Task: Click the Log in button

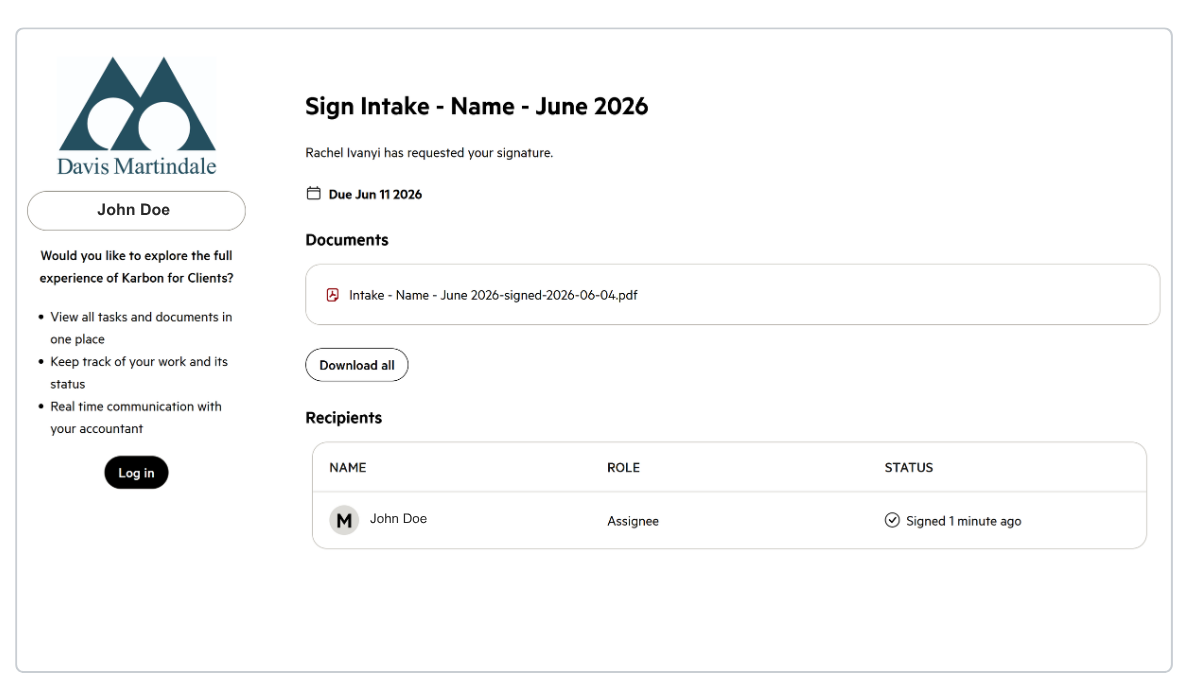Action: tap(136, 473)
